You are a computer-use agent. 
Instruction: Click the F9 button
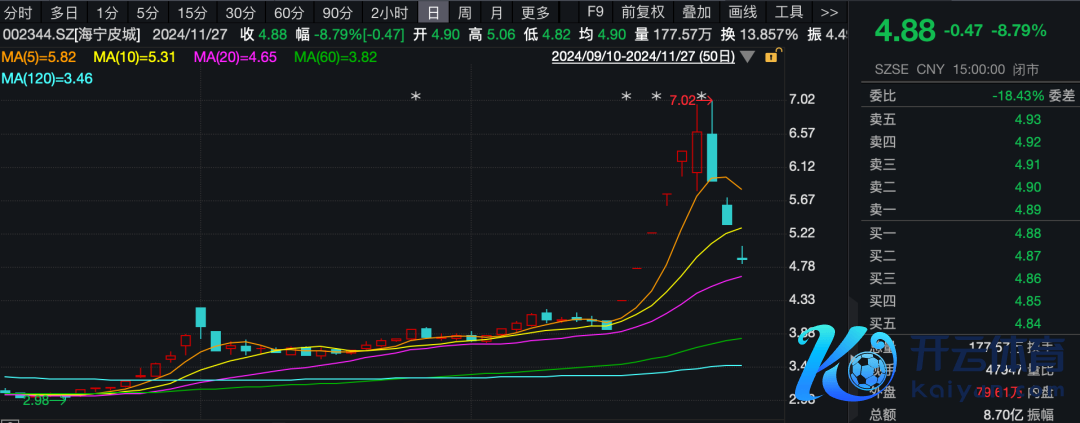(x=595, y=13)
